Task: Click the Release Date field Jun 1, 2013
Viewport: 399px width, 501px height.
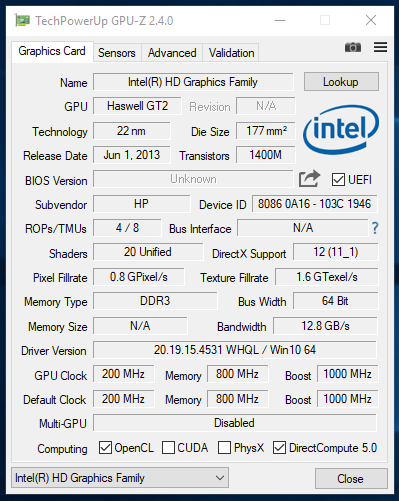Action: pyautogui.click(x=132, y=155)
